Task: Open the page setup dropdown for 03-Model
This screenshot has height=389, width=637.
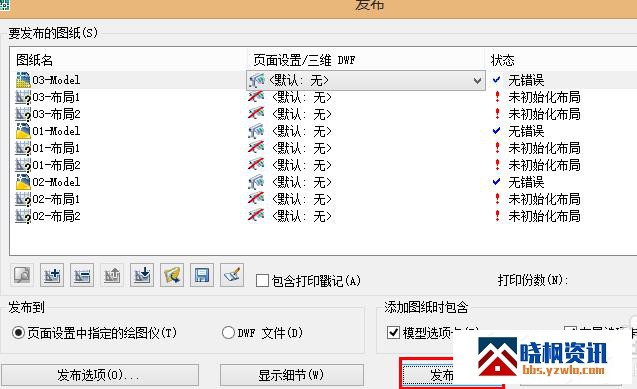Action: click(x=477, y=80)
